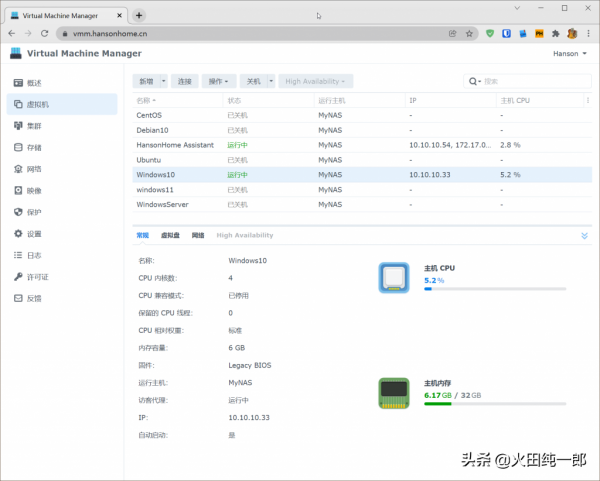Viewport: 600px width, 481px height.
Task: Switch to the 网络 tab in details
Action: pyautogui.click(x=198, y=236)
